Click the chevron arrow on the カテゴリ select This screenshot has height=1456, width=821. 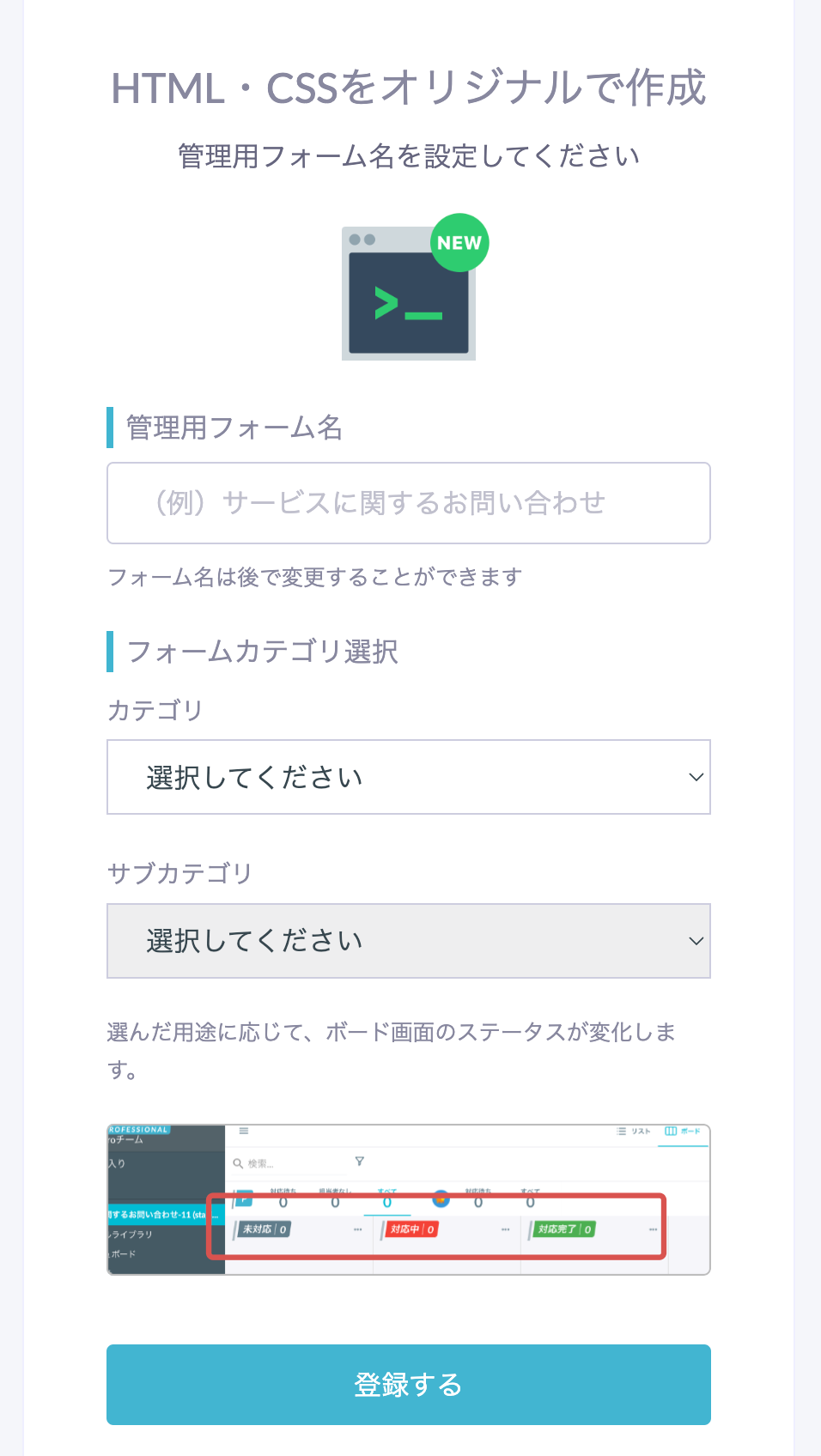tap(696, 777)
